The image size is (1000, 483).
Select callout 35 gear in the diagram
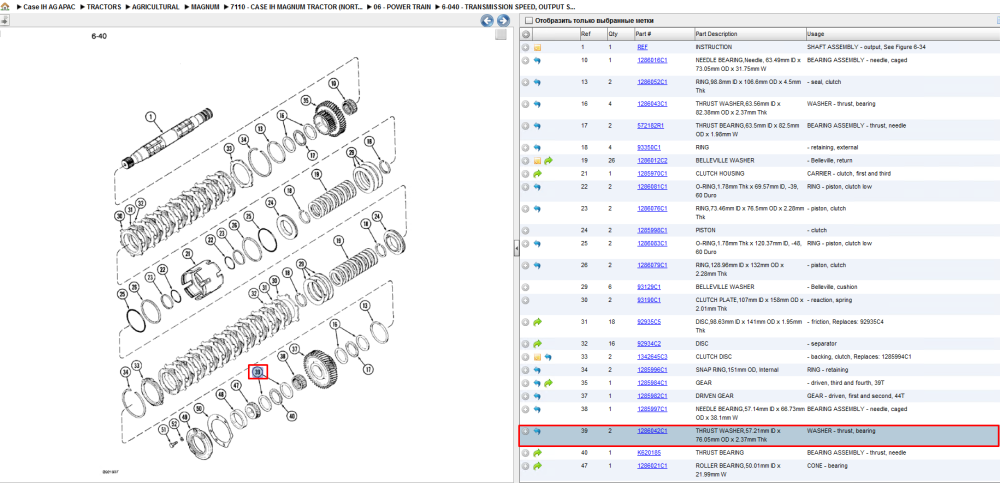[306, 100]
